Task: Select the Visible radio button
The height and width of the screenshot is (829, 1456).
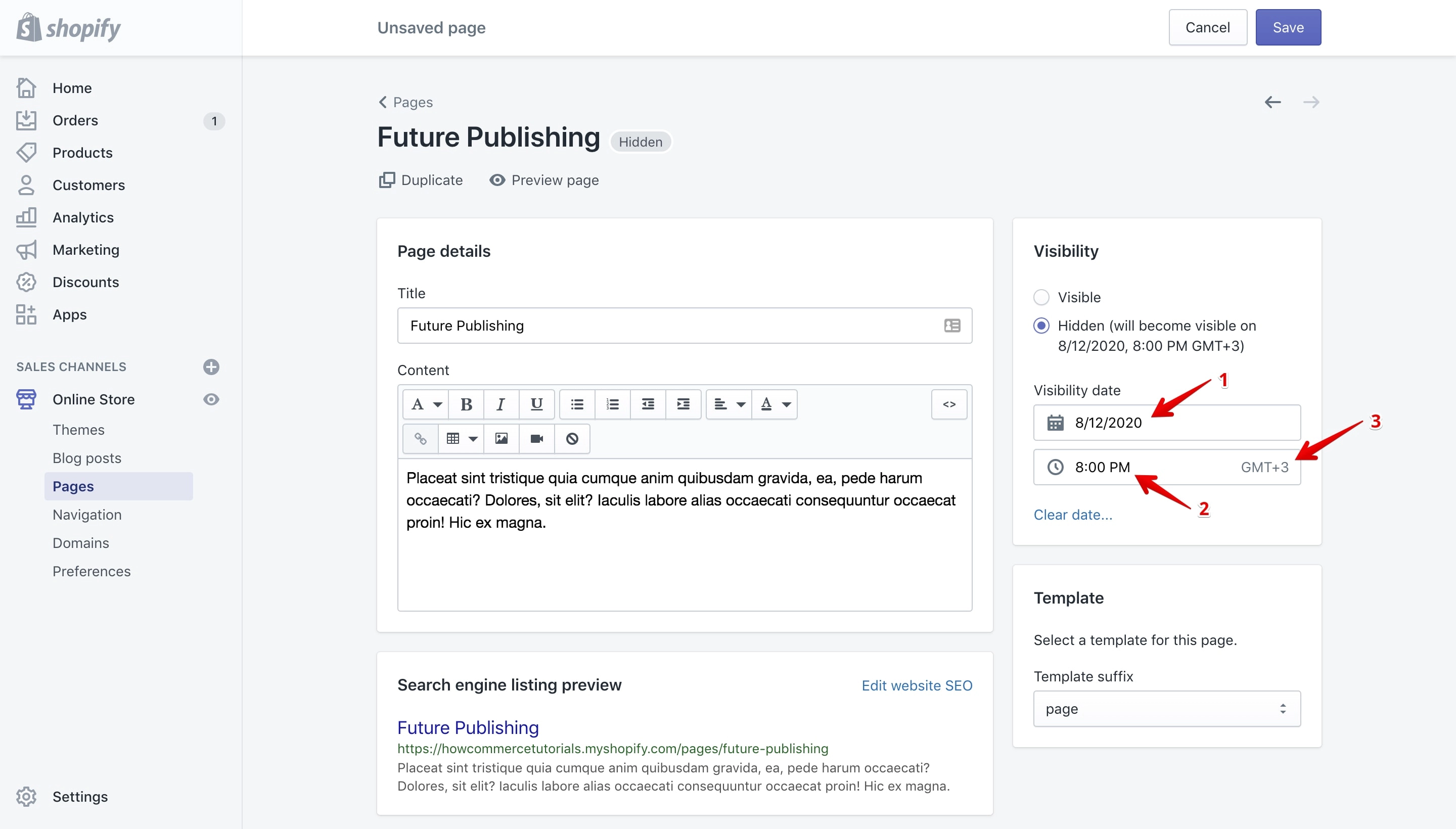Action: 1041,297
